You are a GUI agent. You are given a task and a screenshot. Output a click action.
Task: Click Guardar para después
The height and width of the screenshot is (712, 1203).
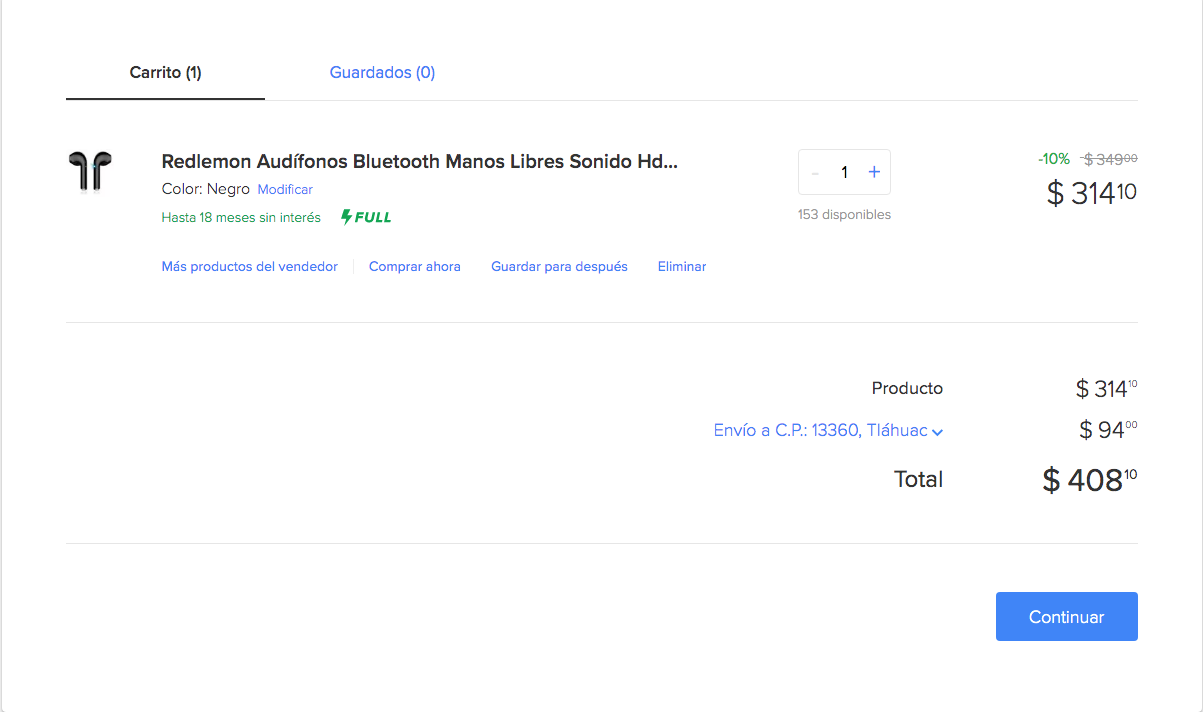click(x=559, y=267)
